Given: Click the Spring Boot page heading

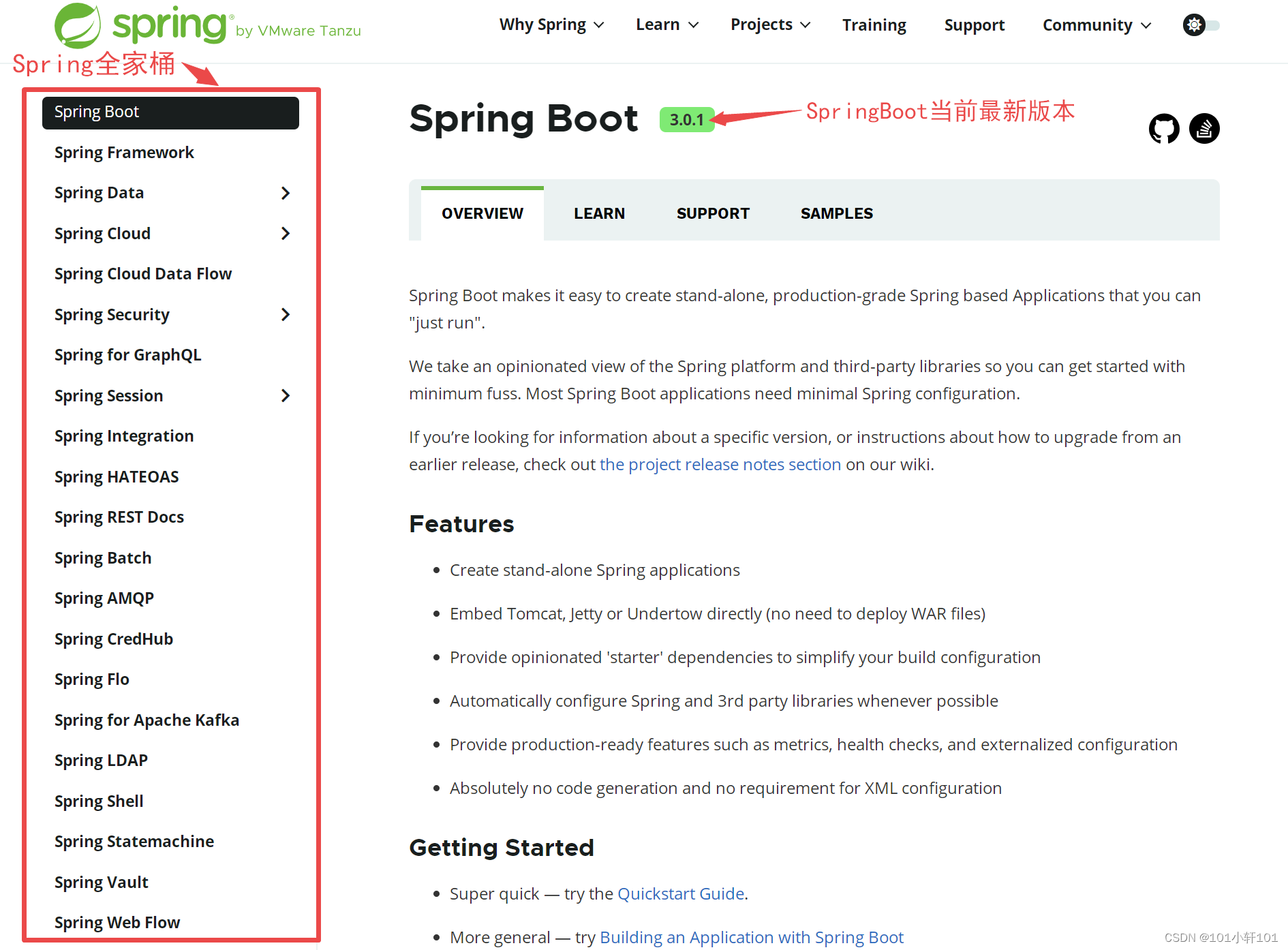Looking at the screenshot, I should 523,119.
